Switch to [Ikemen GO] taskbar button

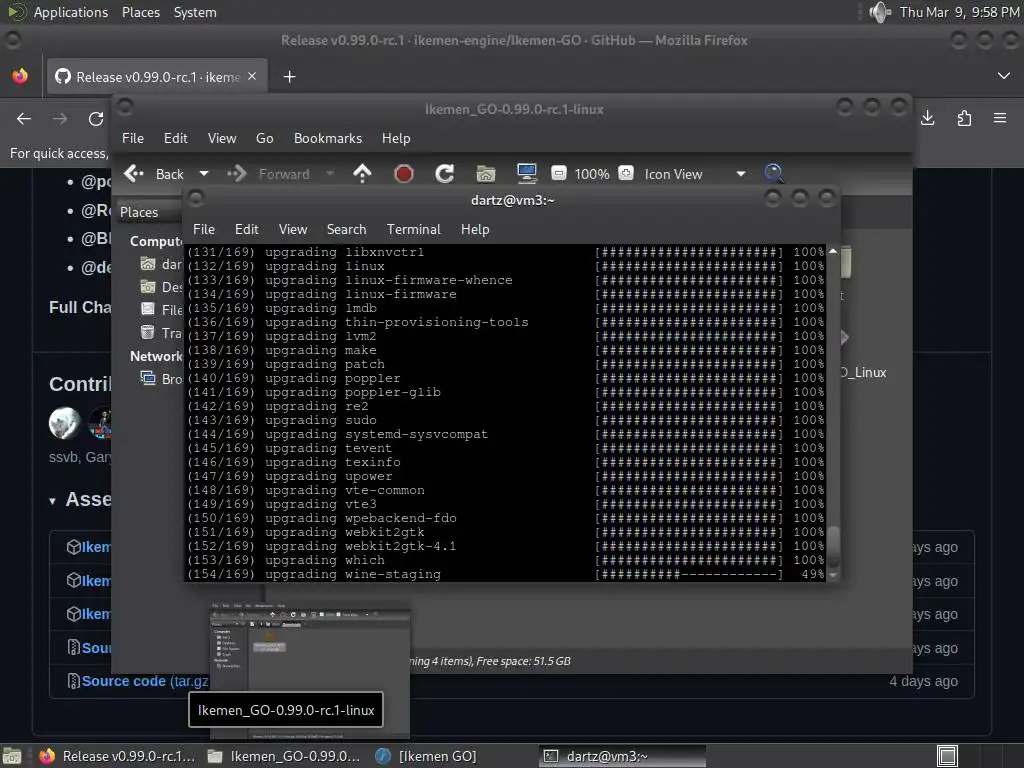(426, 756)
